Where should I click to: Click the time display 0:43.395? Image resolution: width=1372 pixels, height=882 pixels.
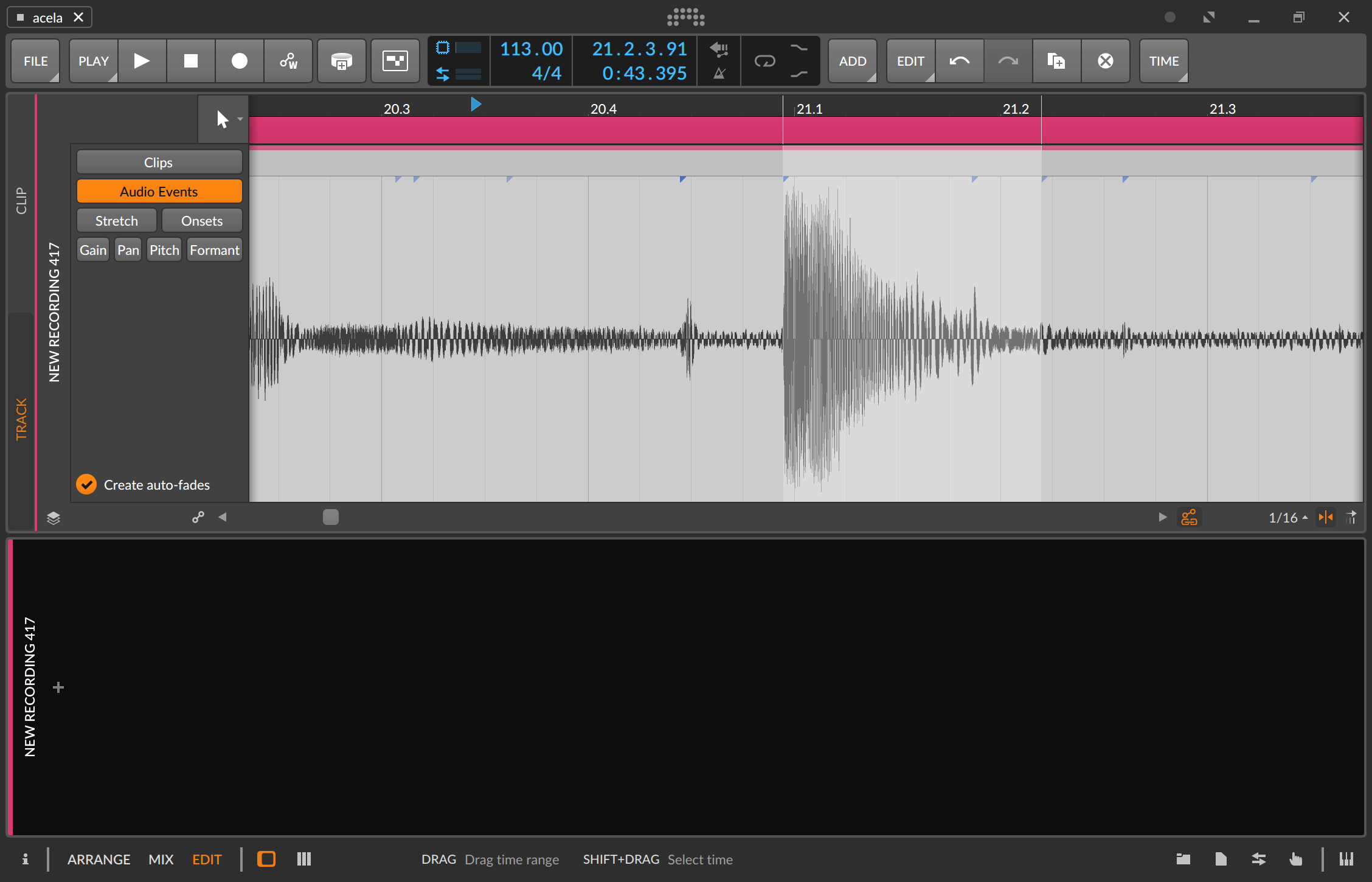coord(644,74)
